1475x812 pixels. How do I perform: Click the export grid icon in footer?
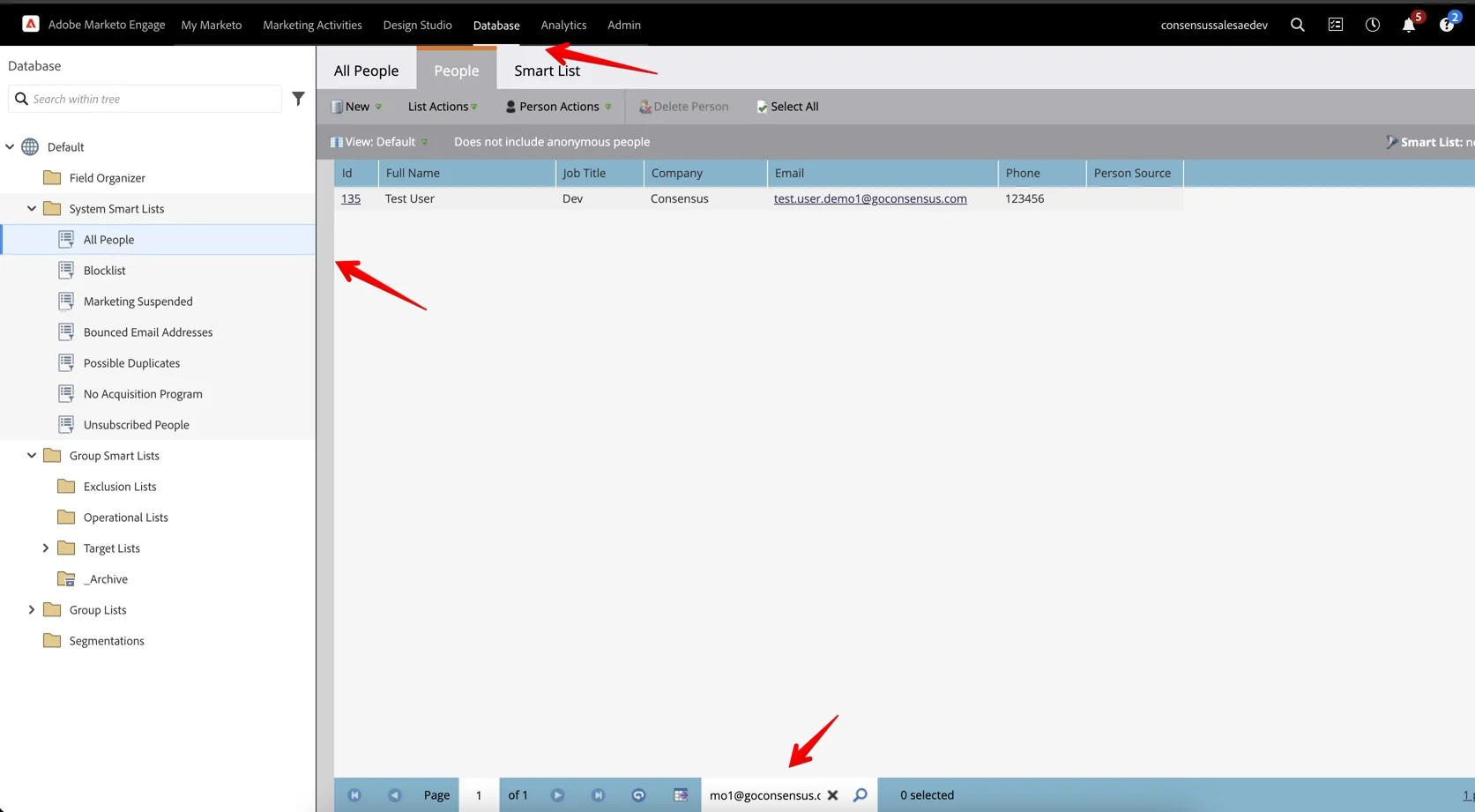coord(681,795)
